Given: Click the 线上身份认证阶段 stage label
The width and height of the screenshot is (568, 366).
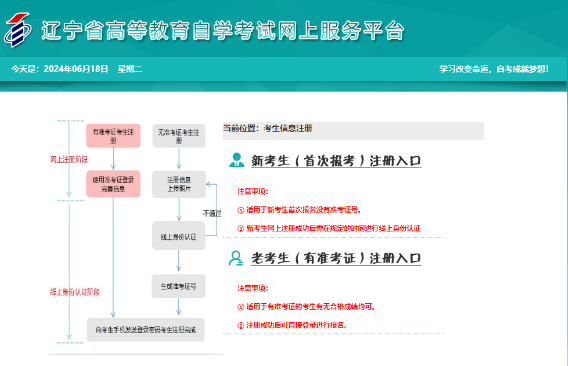Looking at the screenshot, I should pyautogui.click(x=75, y=292).
